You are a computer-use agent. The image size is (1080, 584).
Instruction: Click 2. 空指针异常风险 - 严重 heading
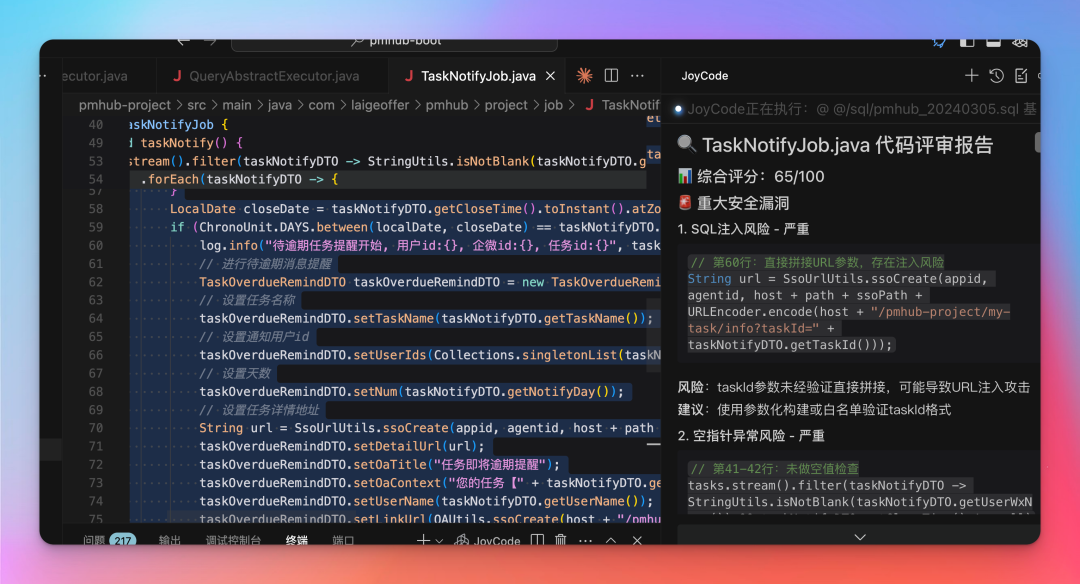click(x=751, y=435)
